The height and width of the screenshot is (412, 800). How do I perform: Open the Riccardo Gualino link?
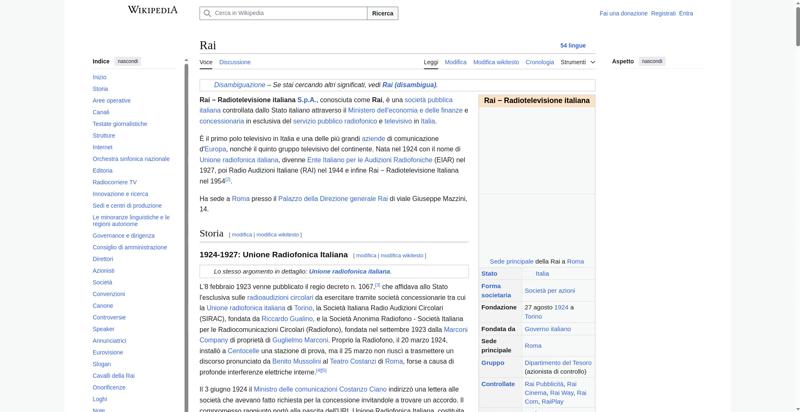pyautogui.click(x=287, y=319)
